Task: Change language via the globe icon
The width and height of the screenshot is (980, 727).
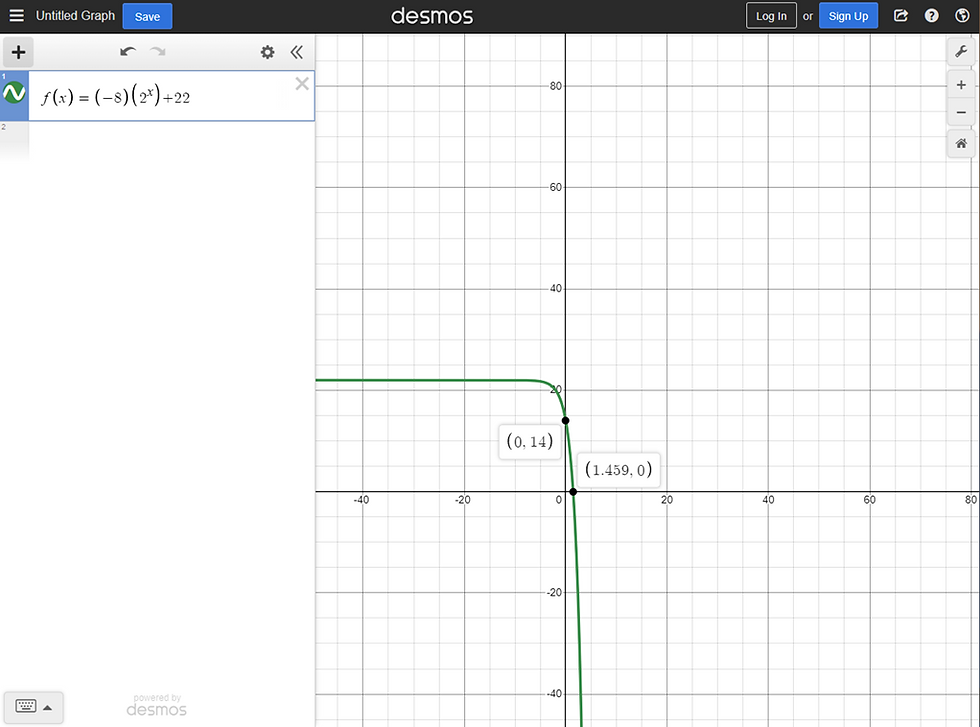Action: coord(962,15)
